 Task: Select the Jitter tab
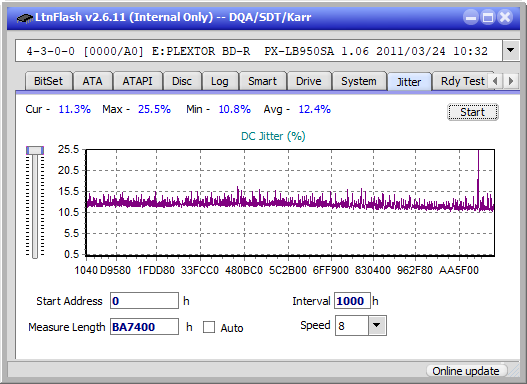coord(409,82)
